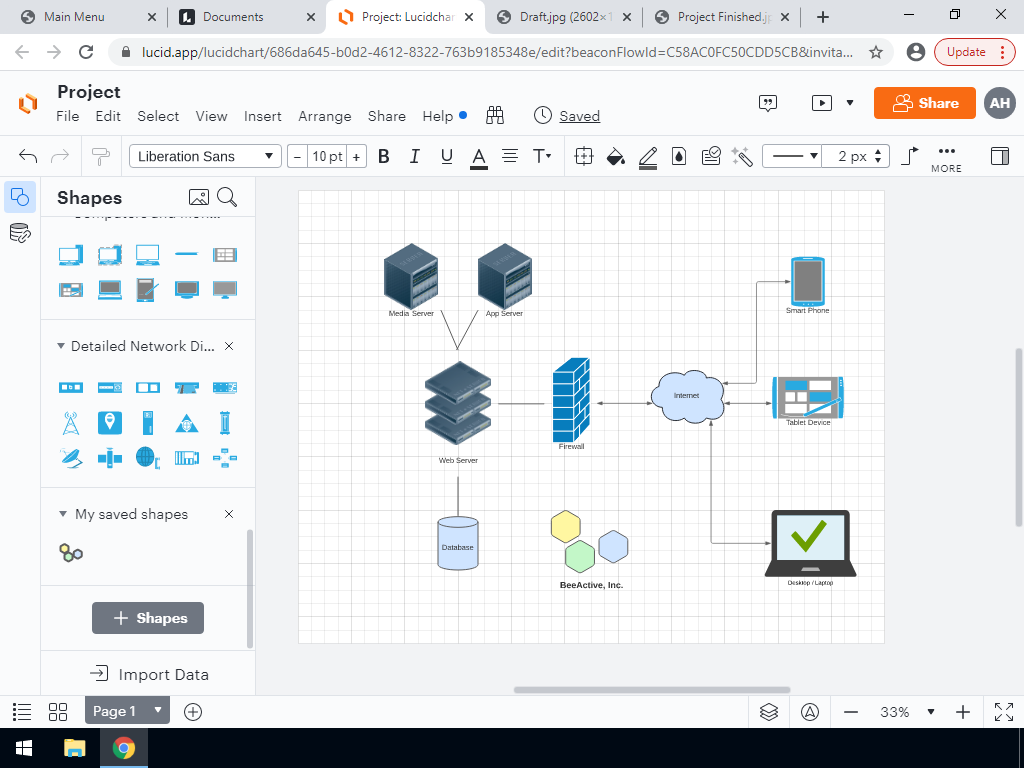1024x768 pixels.
Task: Click the magic wand sparkle icon
Action: click(x=742, y=156)
